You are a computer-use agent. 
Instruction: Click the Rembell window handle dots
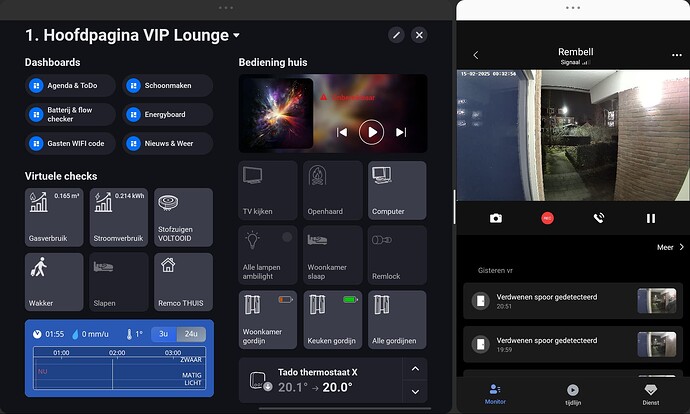pos(573,8)
